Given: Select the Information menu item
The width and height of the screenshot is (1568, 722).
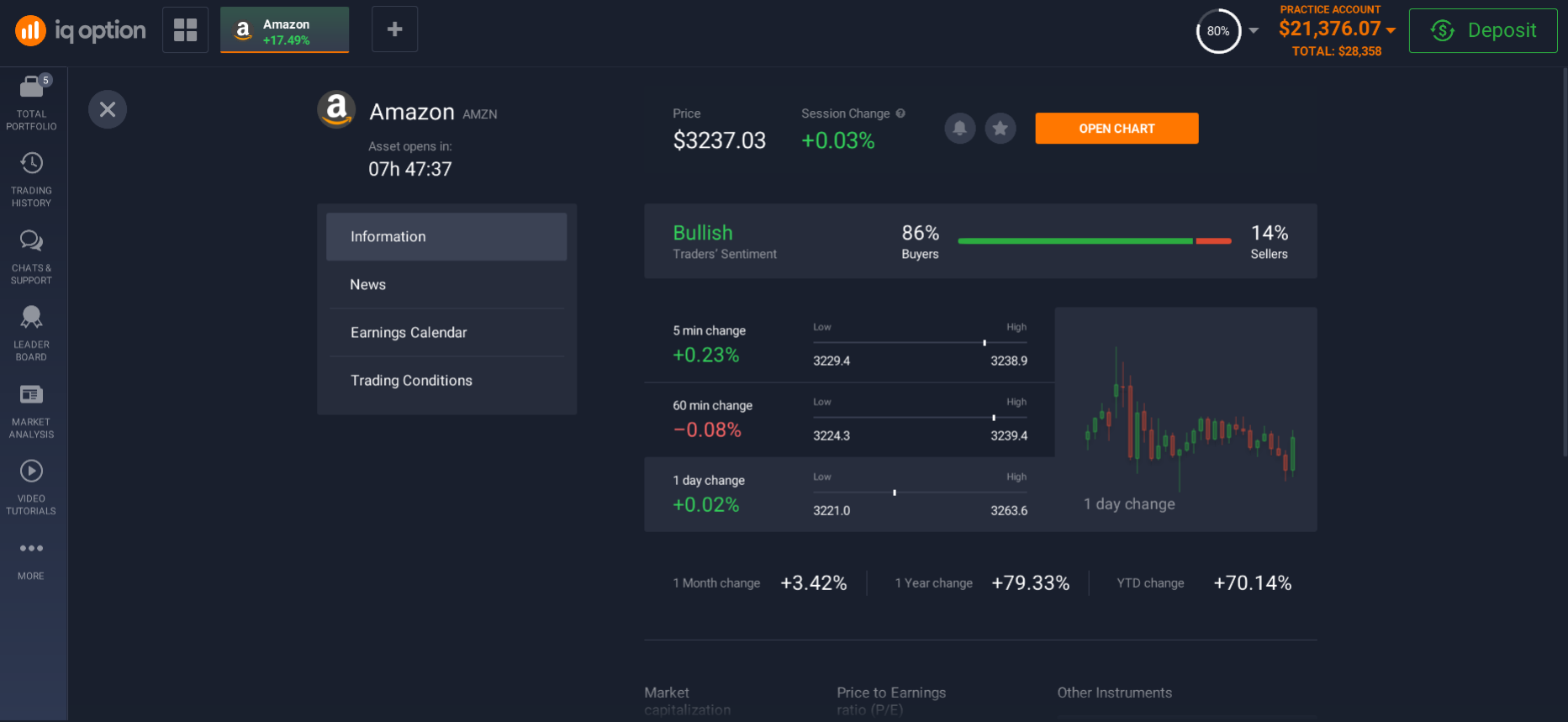Looking at the screenshot, I should pos(446,237).
